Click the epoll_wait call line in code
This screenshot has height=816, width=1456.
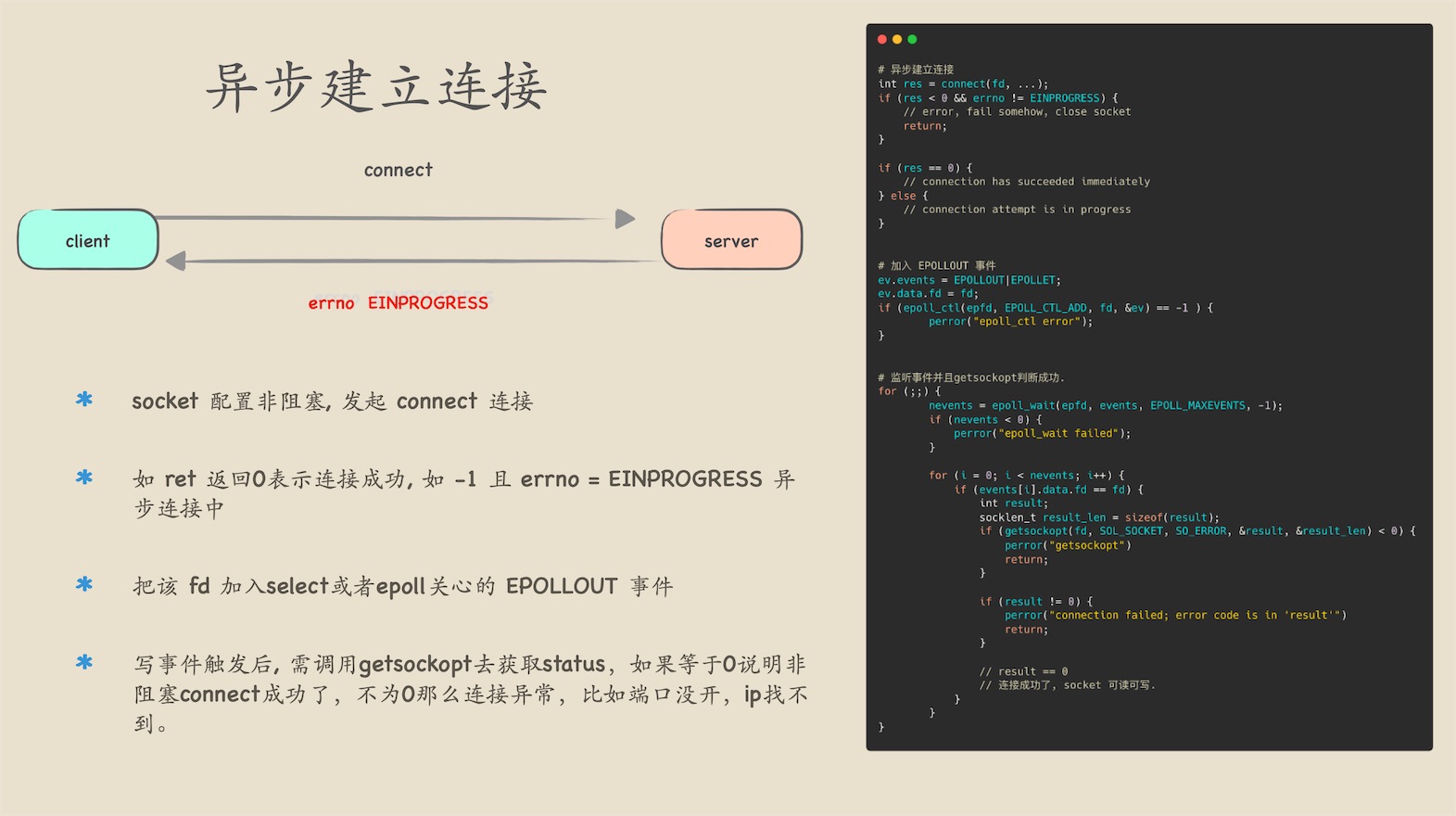point(1105,405)
